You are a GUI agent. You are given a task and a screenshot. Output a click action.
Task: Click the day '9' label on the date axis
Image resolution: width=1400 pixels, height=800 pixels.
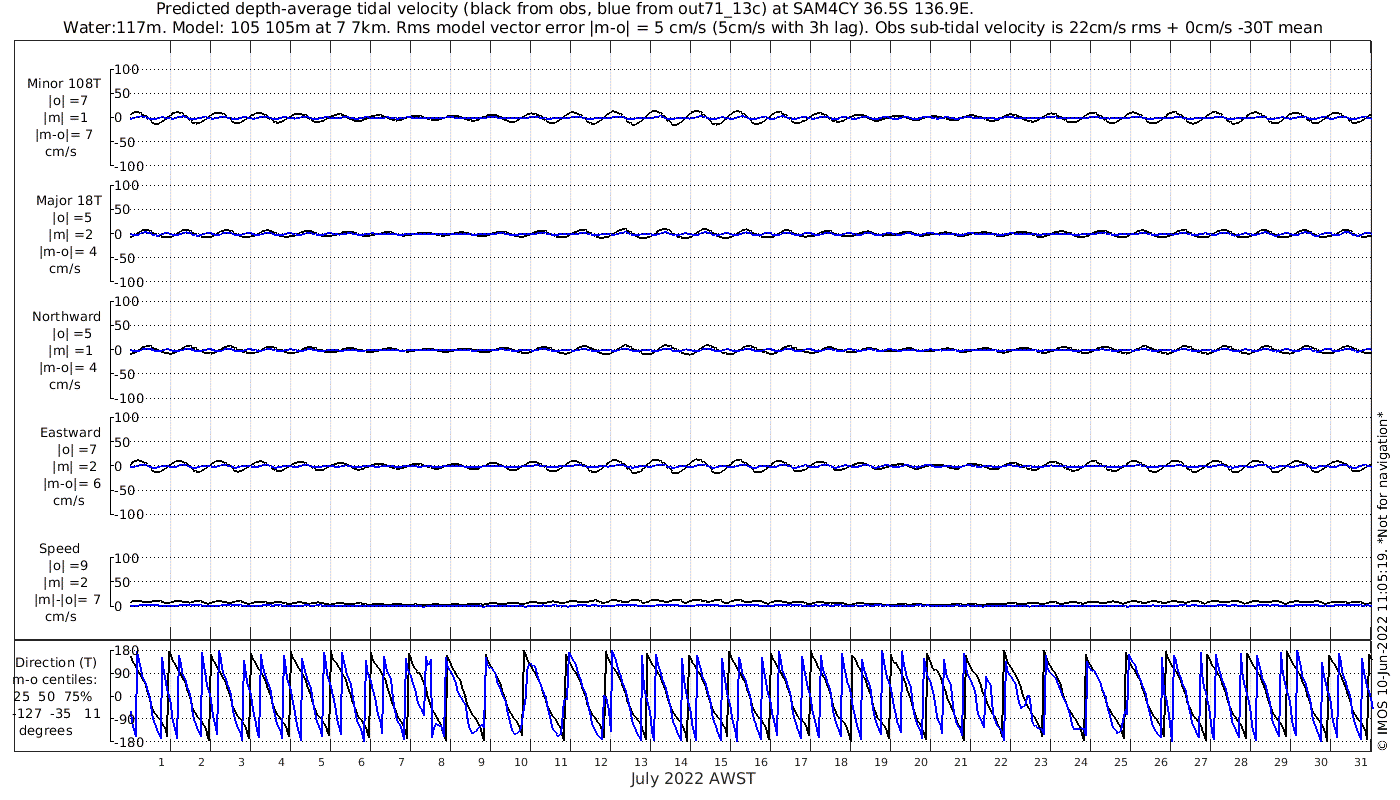tap(481, 762)
